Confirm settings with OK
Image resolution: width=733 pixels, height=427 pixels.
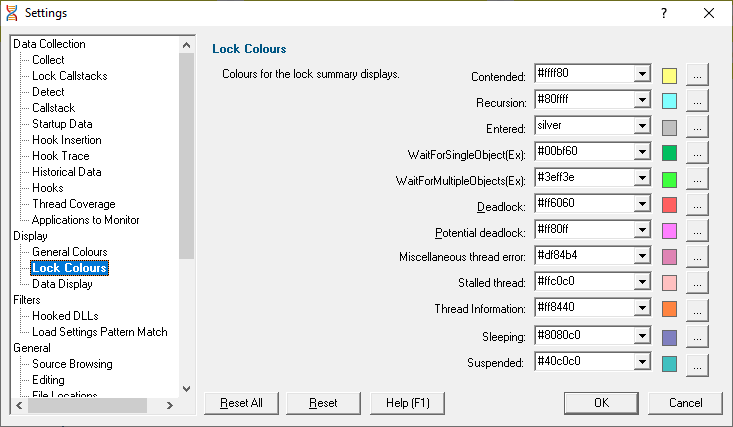[601, 403]
